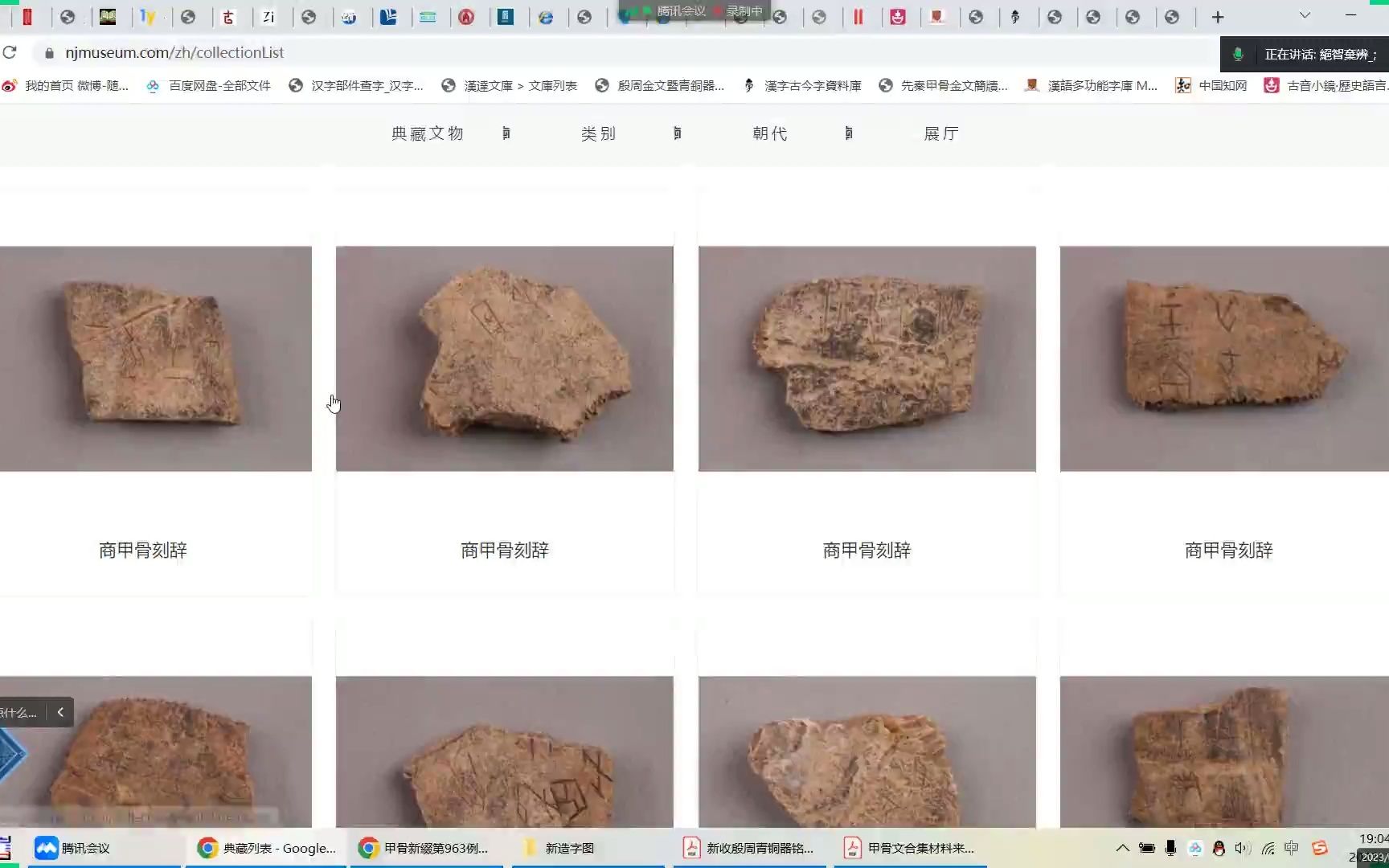Open third bottom-row oracle bone image

click(867, 751)
